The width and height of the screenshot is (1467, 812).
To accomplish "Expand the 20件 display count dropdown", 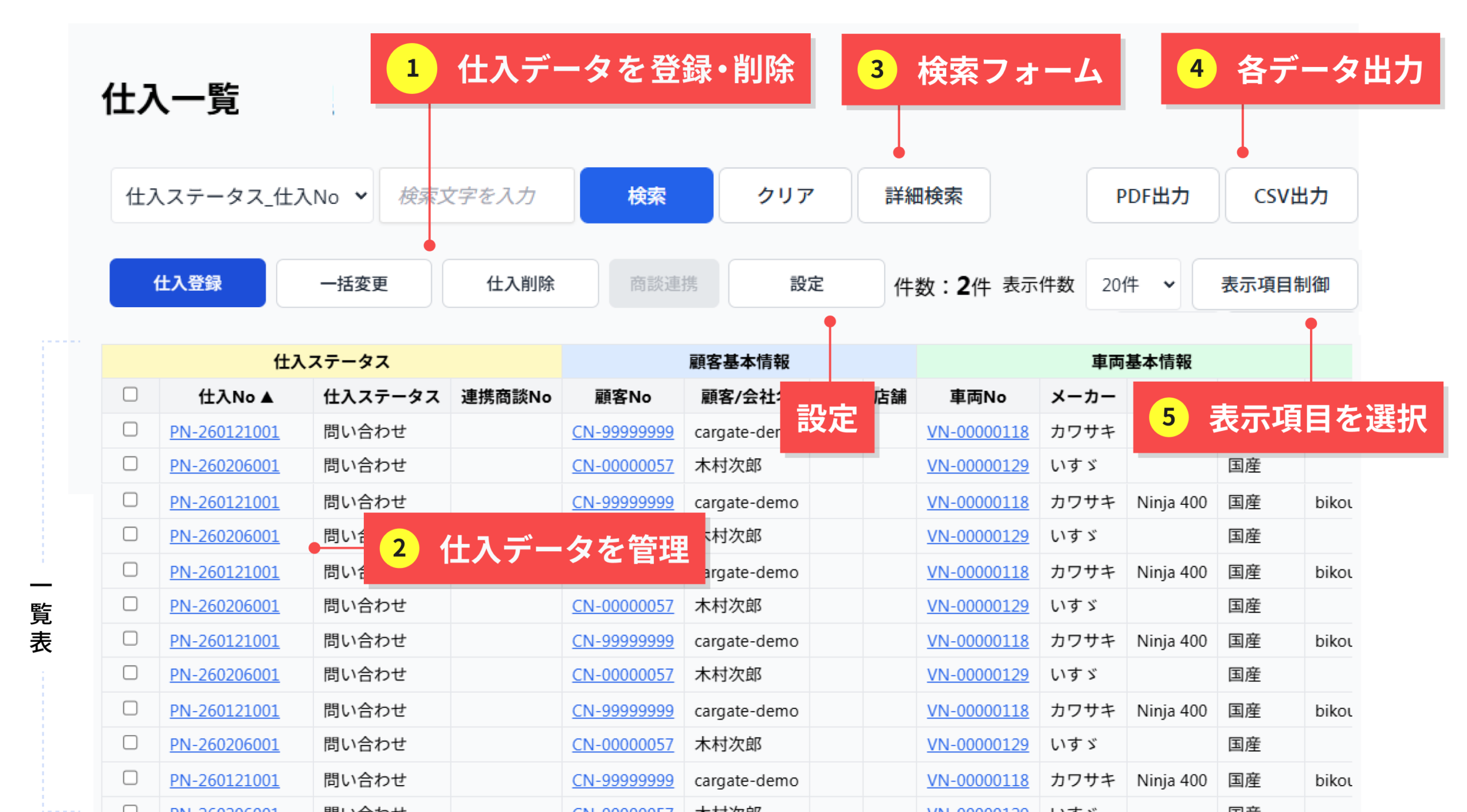I will pyautogui.click(x=1132, y=284).
